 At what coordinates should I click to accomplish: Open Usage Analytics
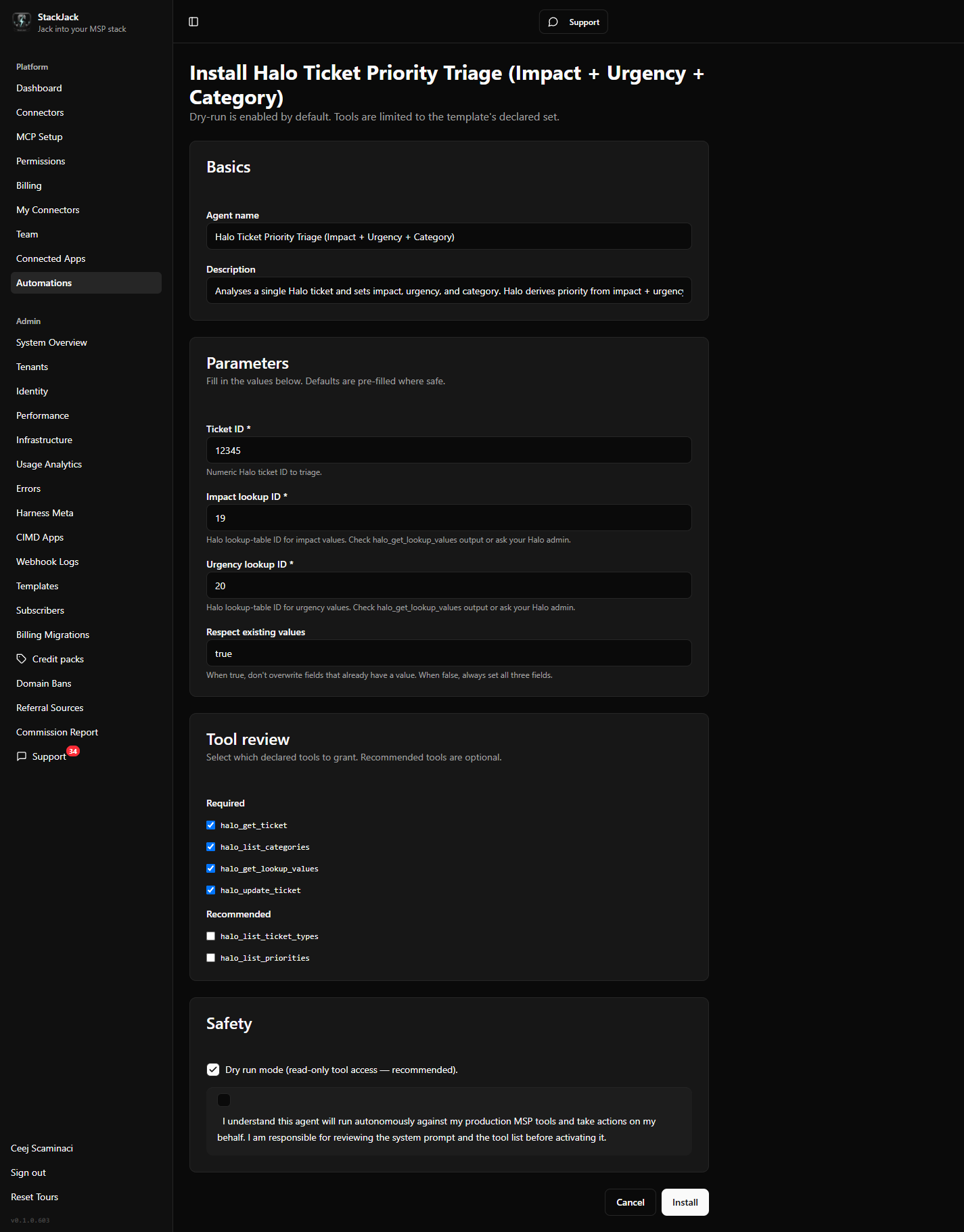[86, 464]
